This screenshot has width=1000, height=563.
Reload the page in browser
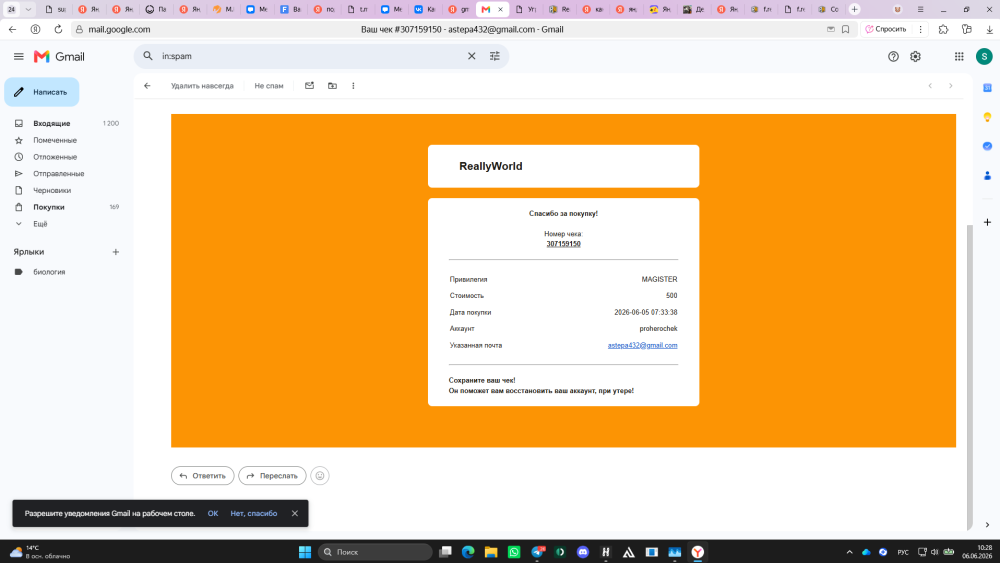tap(58, 29)
